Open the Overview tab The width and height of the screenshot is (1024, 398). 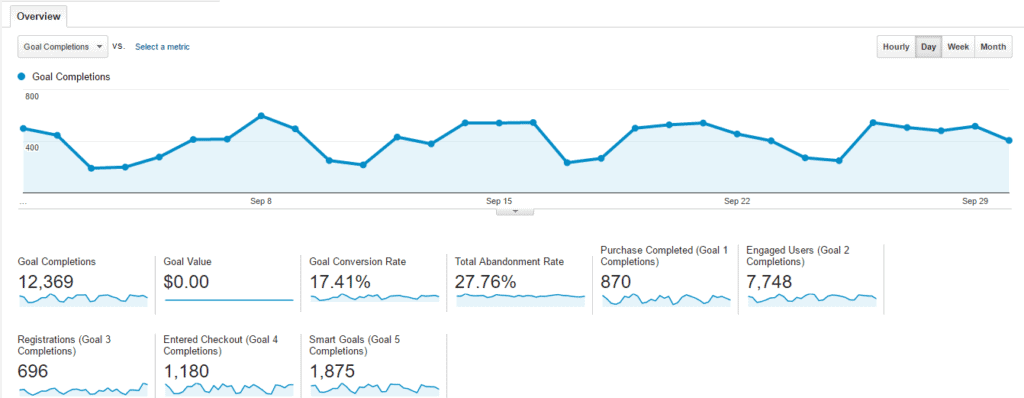pos(39,16)
